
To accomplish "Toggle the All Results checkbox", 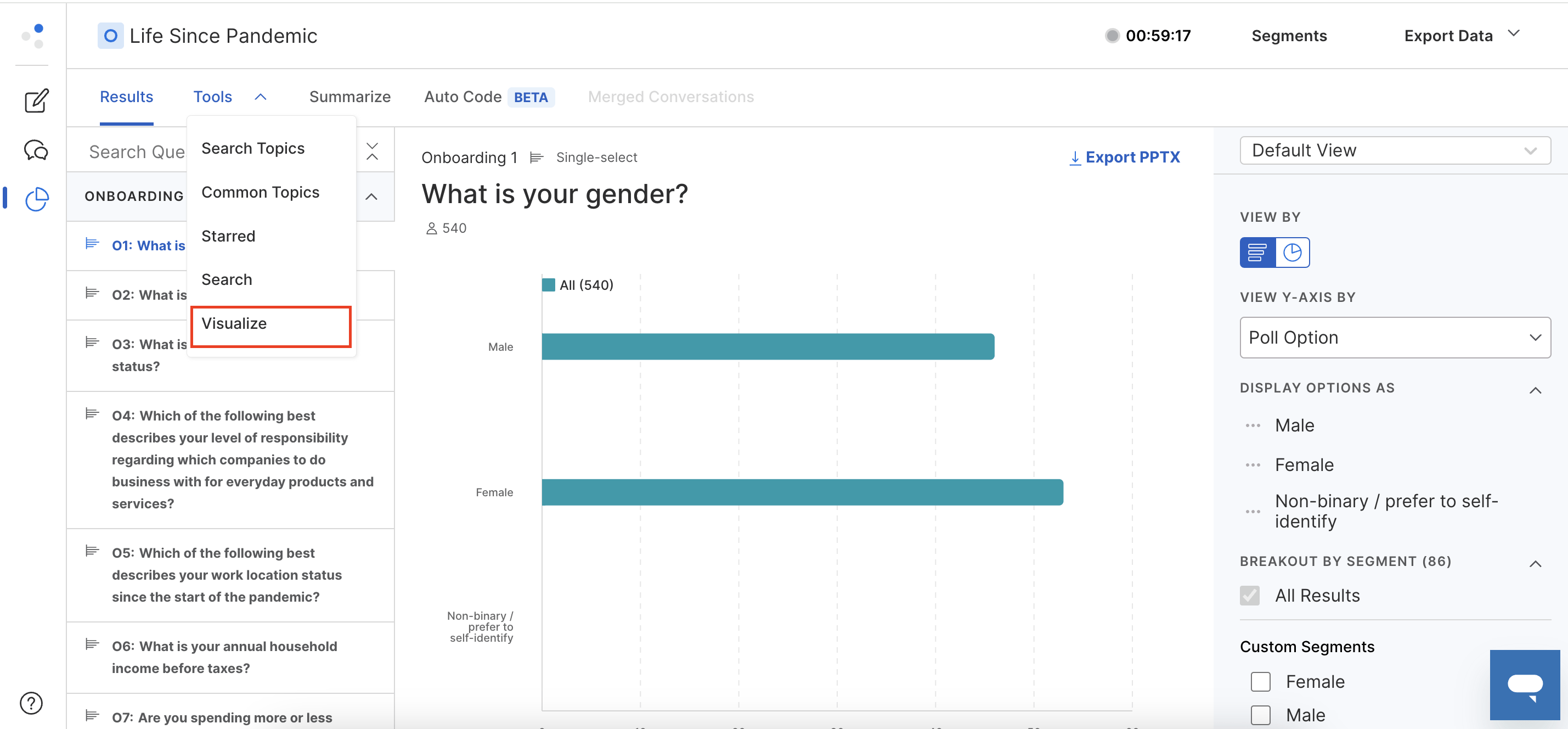I will click(1250, 596).
